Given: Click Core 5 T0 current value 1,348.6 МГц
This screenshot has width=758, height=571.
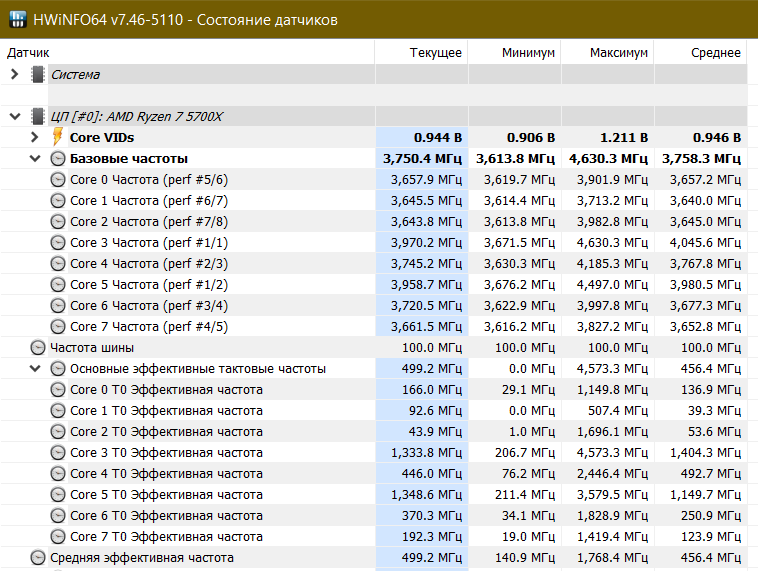Looking at the screenshot, I should tap(426, 495).
